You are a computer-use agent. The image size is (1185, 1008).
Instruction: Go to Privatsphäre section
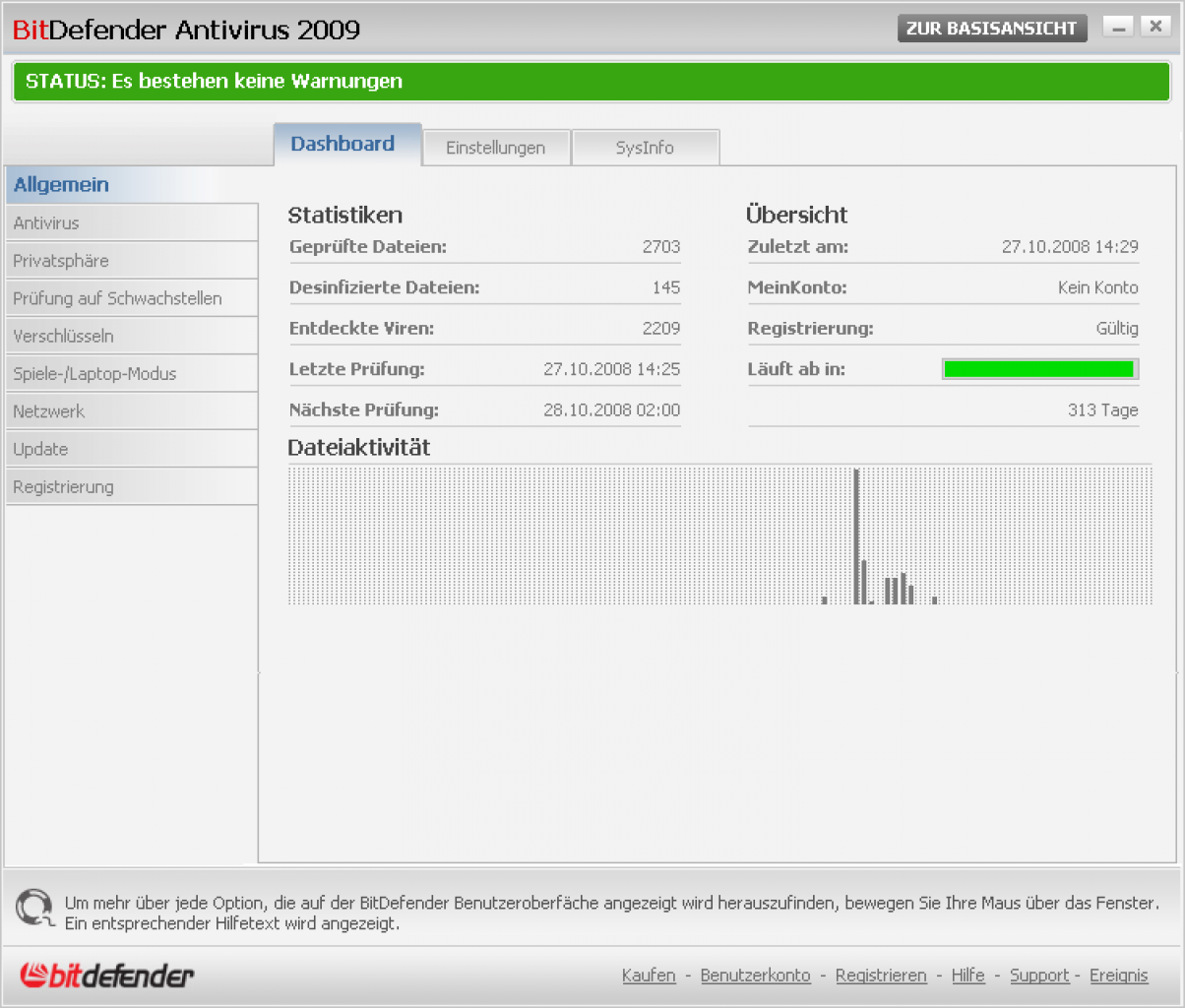[x=131, y=261]
